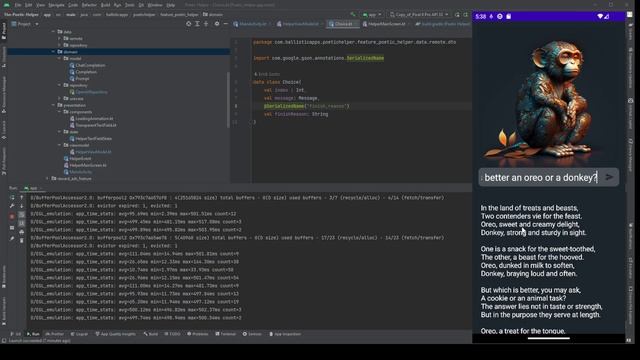The width and height of the screenshot is (640, 360).
Task: Click the collapse all icon in Project panel
Action: pos(206,24)
